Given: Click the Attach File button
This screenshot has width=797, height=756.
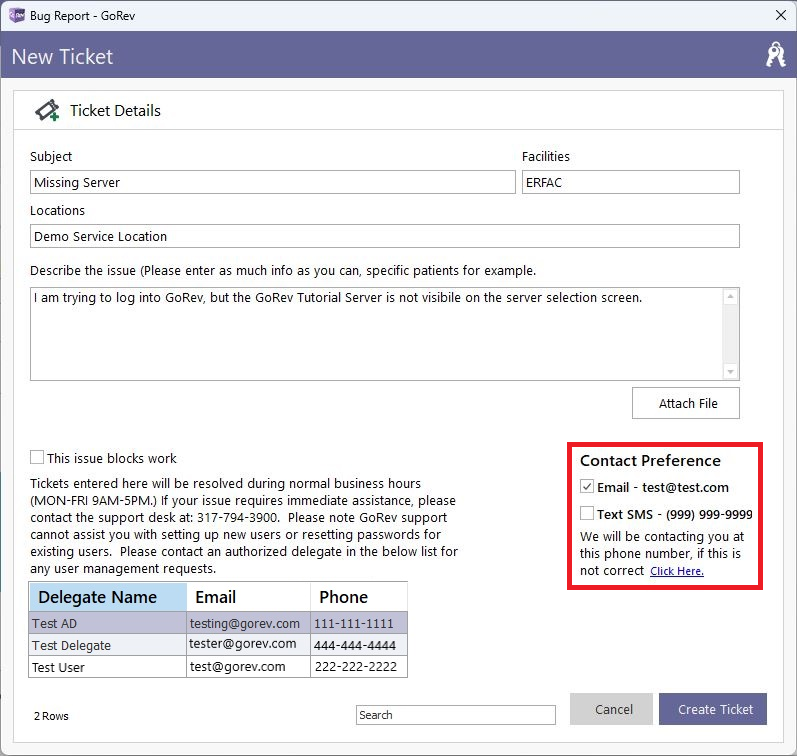Looking at the screenshot, I should point(686,403).
